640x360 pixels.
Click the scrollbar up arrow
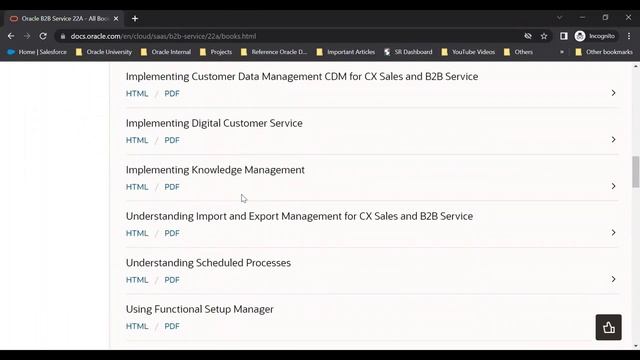[x=636, y=66]
